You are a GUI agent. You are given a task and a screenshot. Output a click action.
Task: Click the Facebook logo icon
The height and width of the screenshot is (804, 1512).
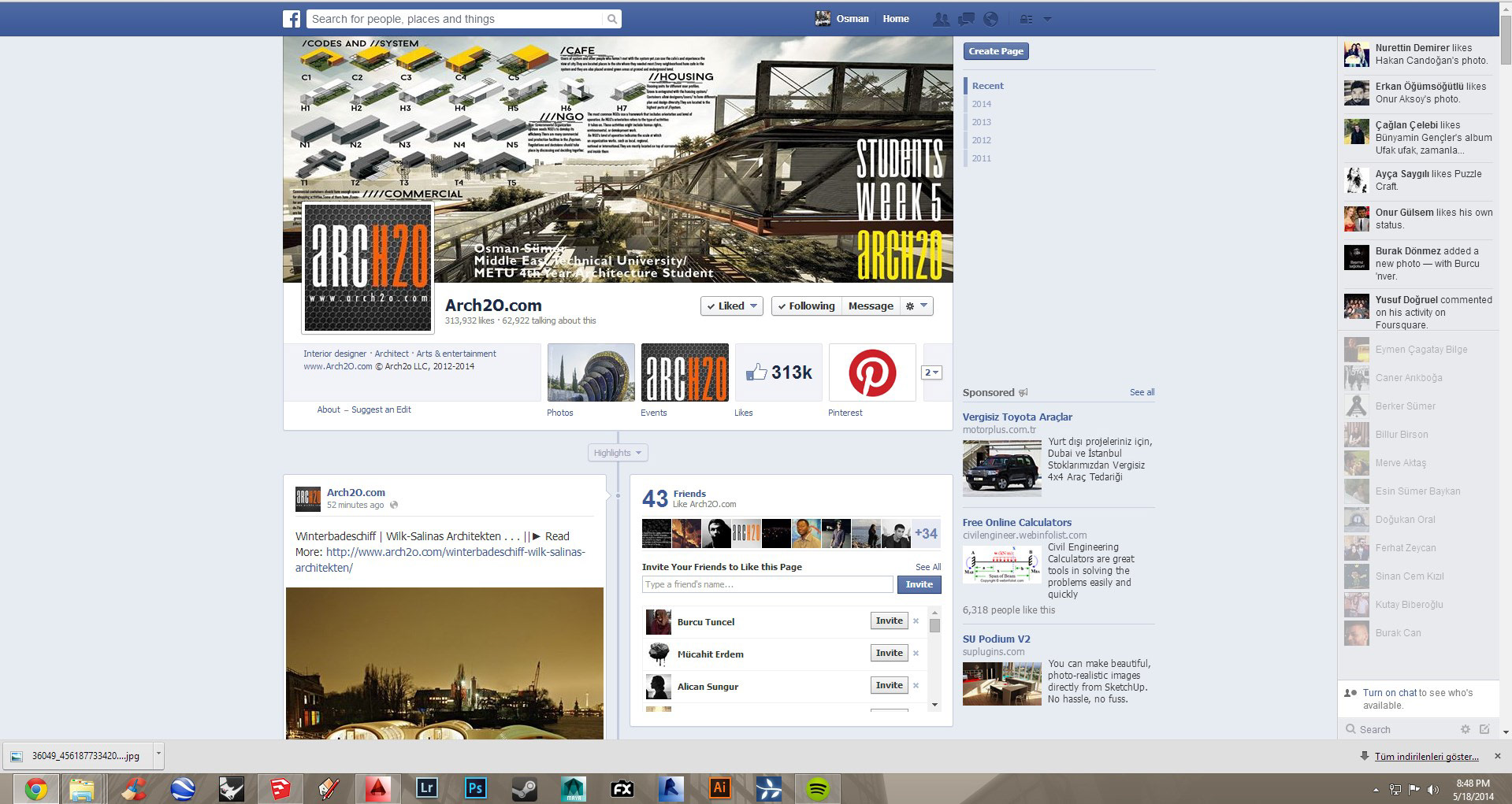coord(292,19)
